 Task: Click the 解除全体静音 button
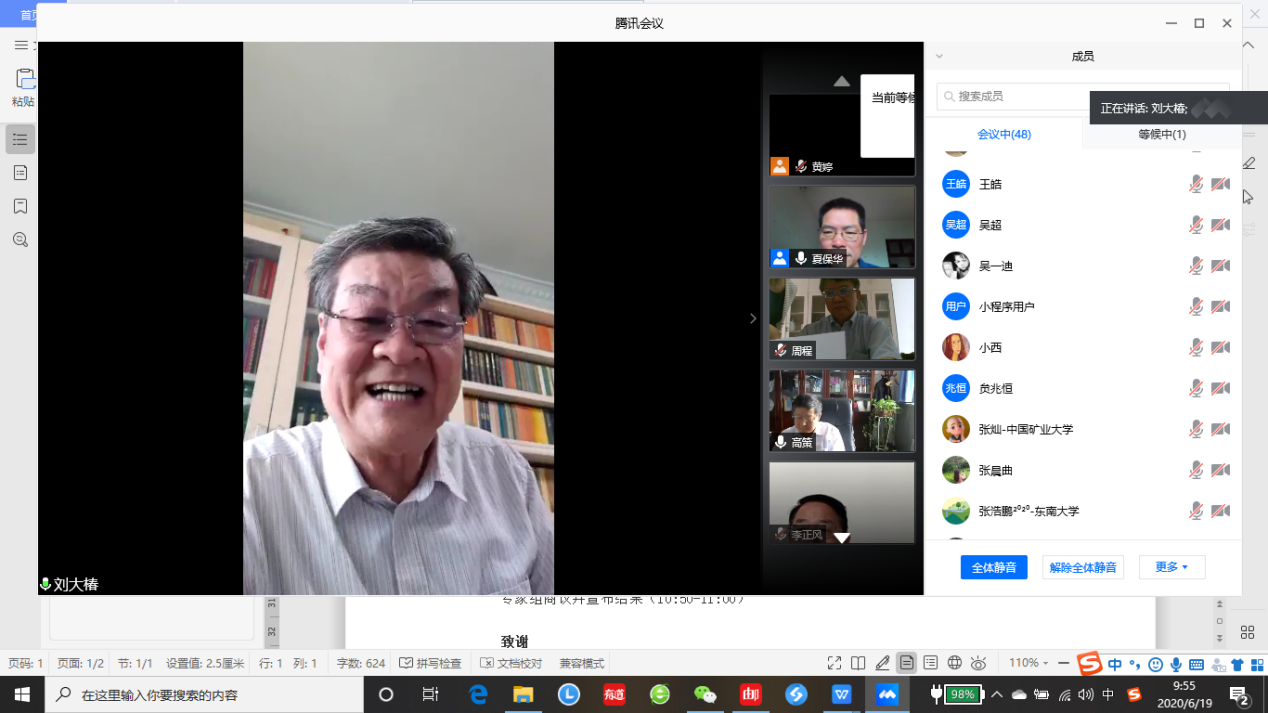tap(1082, 567)
